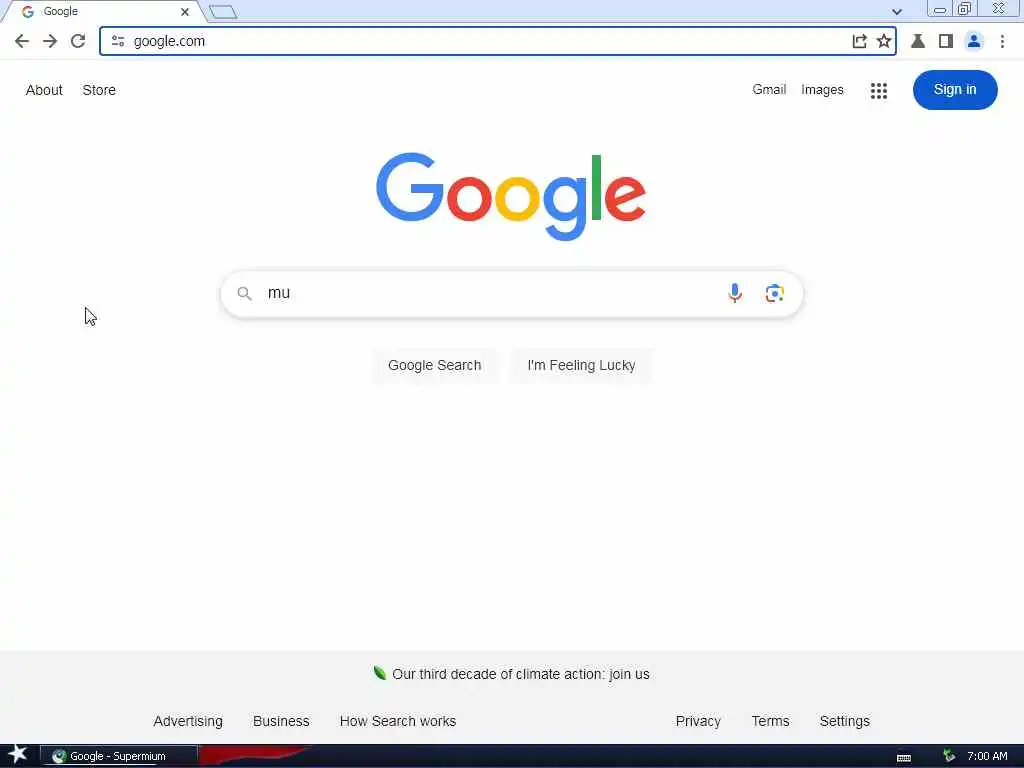Open a new tab
The height and width of the screenshot is (768, 1024).
click(x=223, y=12)
